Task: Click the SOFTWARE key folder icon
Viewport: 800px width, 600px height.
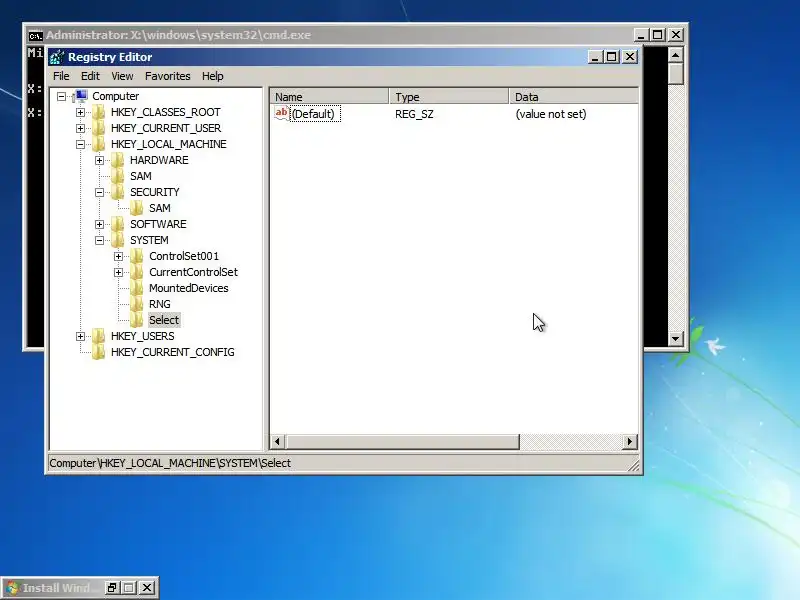Action: pos(117,224)
